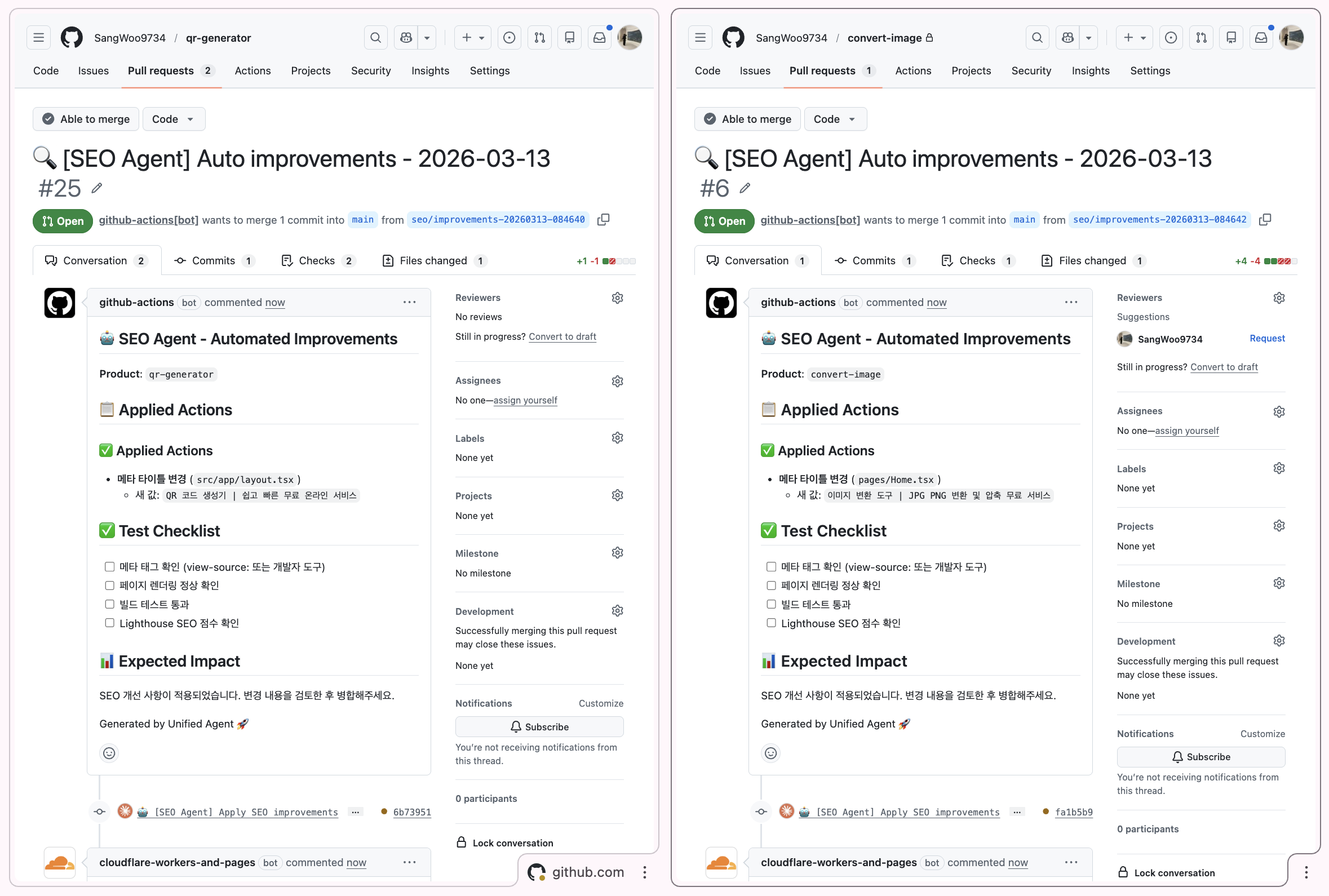Click the edit pencil next to #25
Screen dimensions: 1329x896
click(96, 188)
